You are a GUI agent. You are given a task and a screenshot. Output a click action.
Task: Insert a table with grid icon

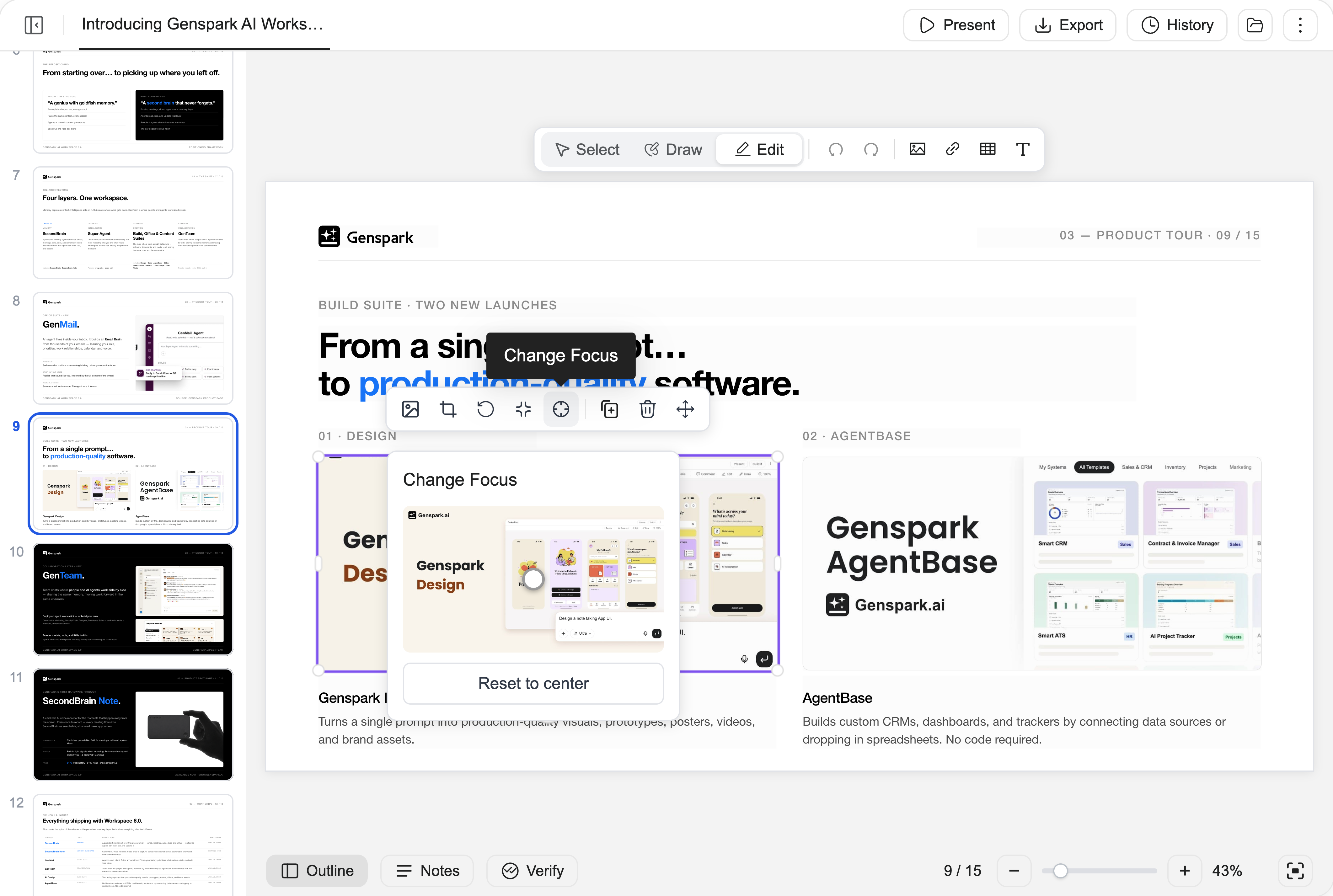[988, 149]
